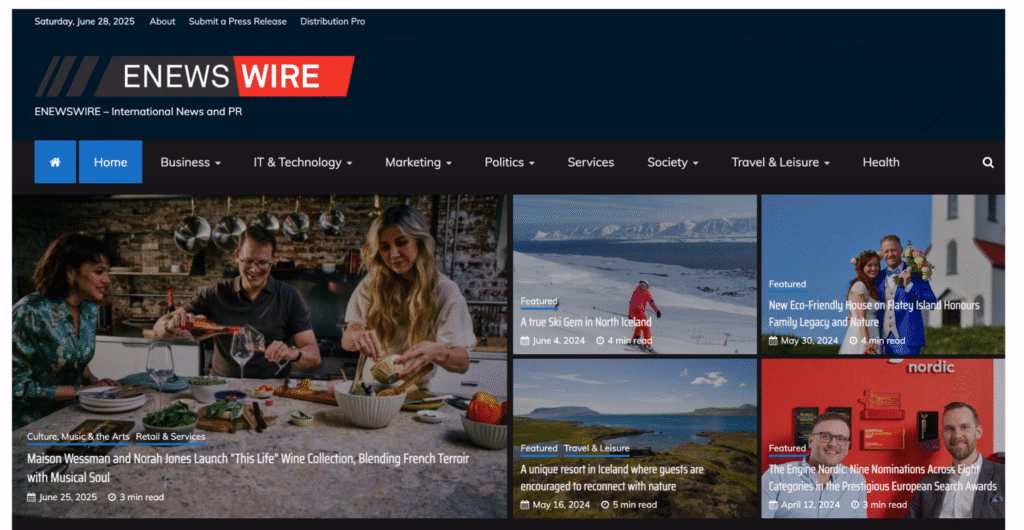This screenshot has width=1024, height=530.
Task: Click the ENEWSWIRE logo
Action: tap(195, 76)
